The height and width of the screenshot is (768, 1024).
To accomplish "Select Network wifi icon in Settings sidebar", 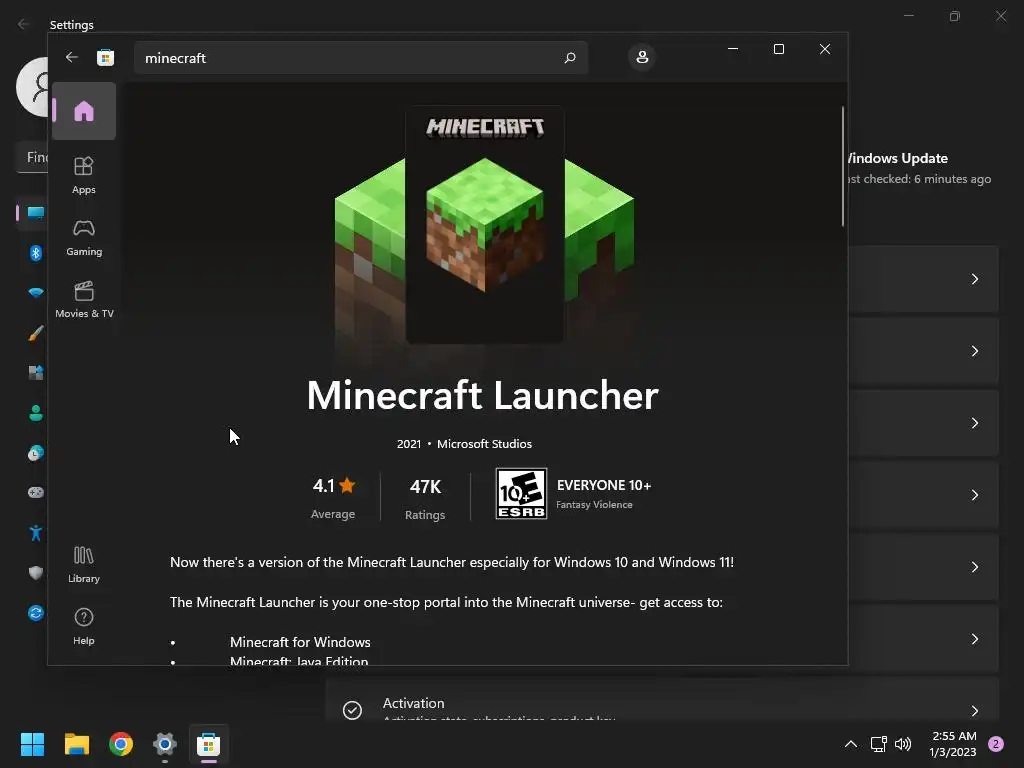I will pyautogui.click(x=35, y=293).
